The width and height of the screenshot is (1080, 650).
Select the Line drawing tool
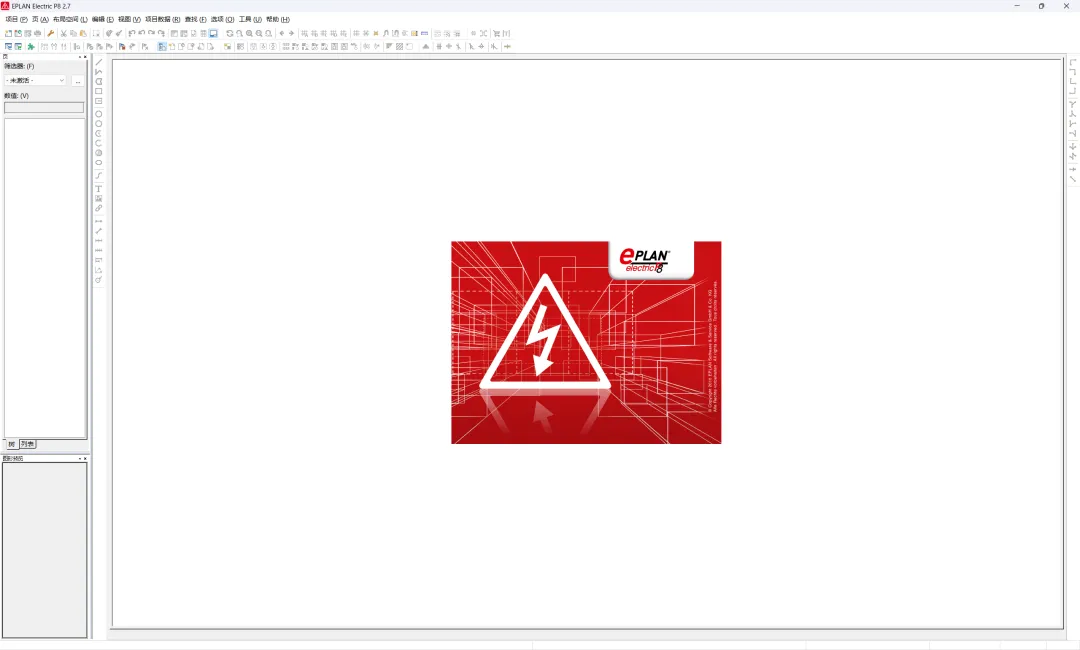(98, 62)
